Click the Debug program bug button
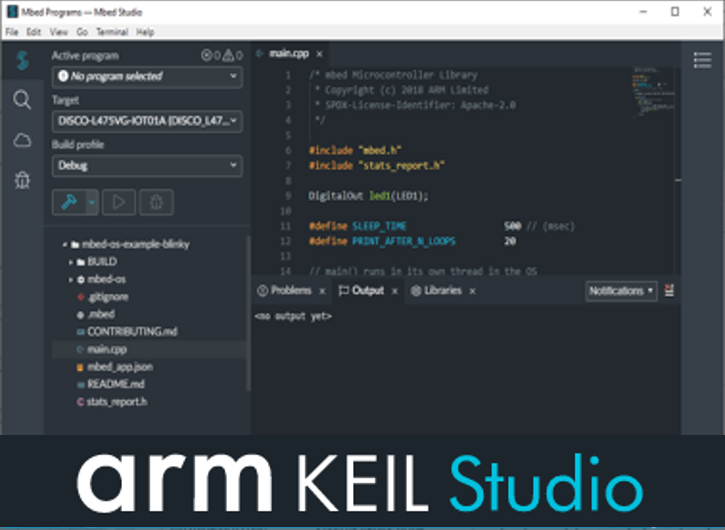Image resolution: width=725 pixels, height=530 pixels. (x=156, y=202)
